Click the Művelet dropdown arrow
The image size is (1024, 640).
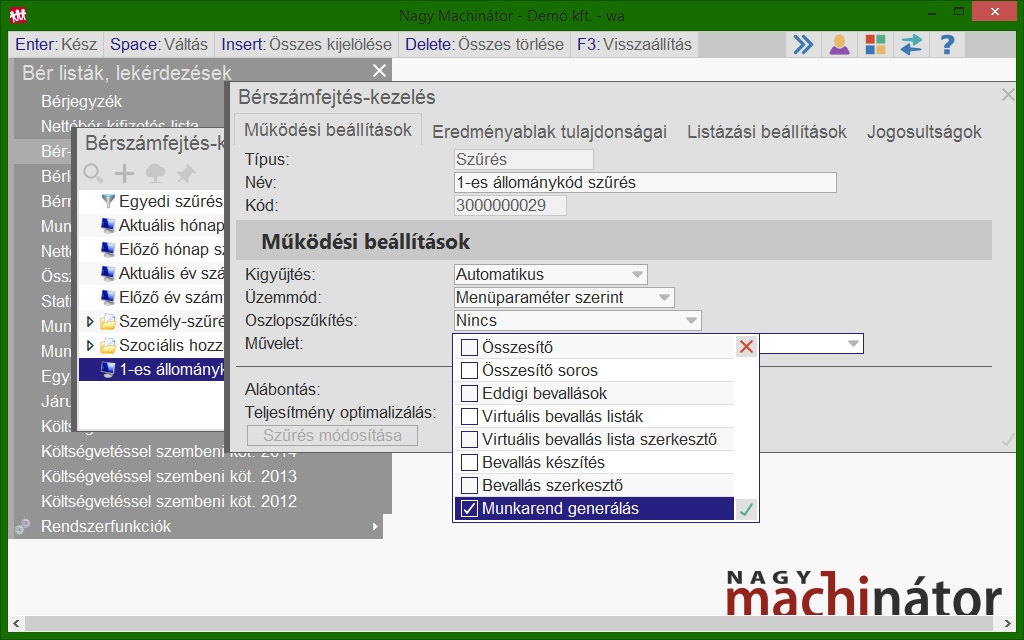click(x=853, y=344)
